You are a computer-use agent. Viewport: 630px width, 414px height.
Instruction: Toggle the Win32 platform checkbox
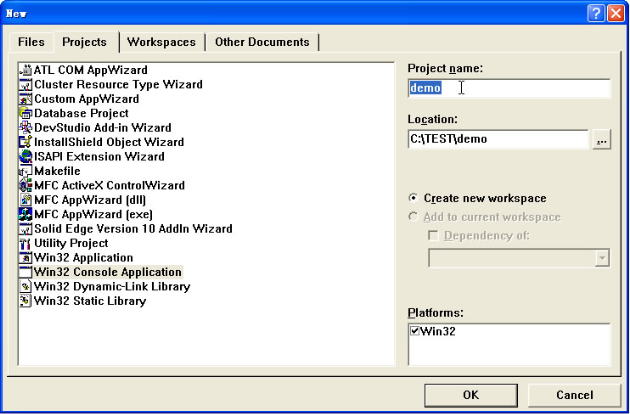[x=415, y=331]
